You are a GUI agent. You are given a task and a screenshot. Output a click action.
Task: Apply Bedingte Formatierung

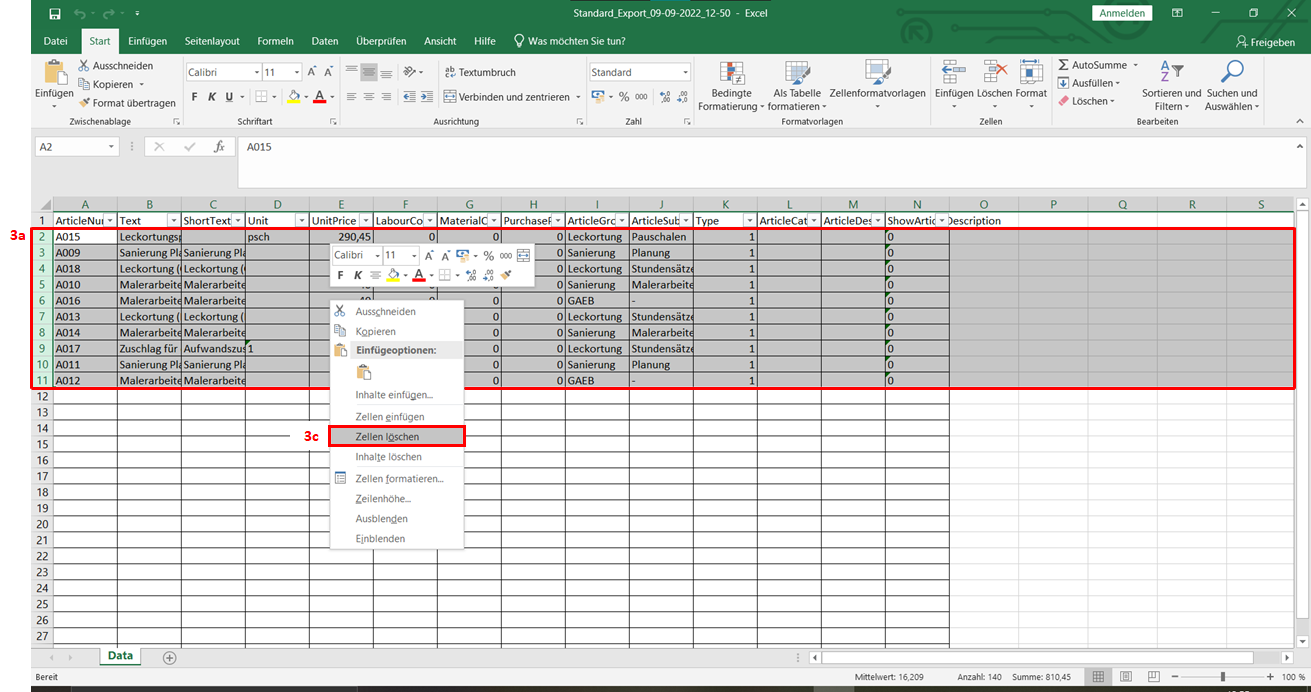click(x=731, y=87)
